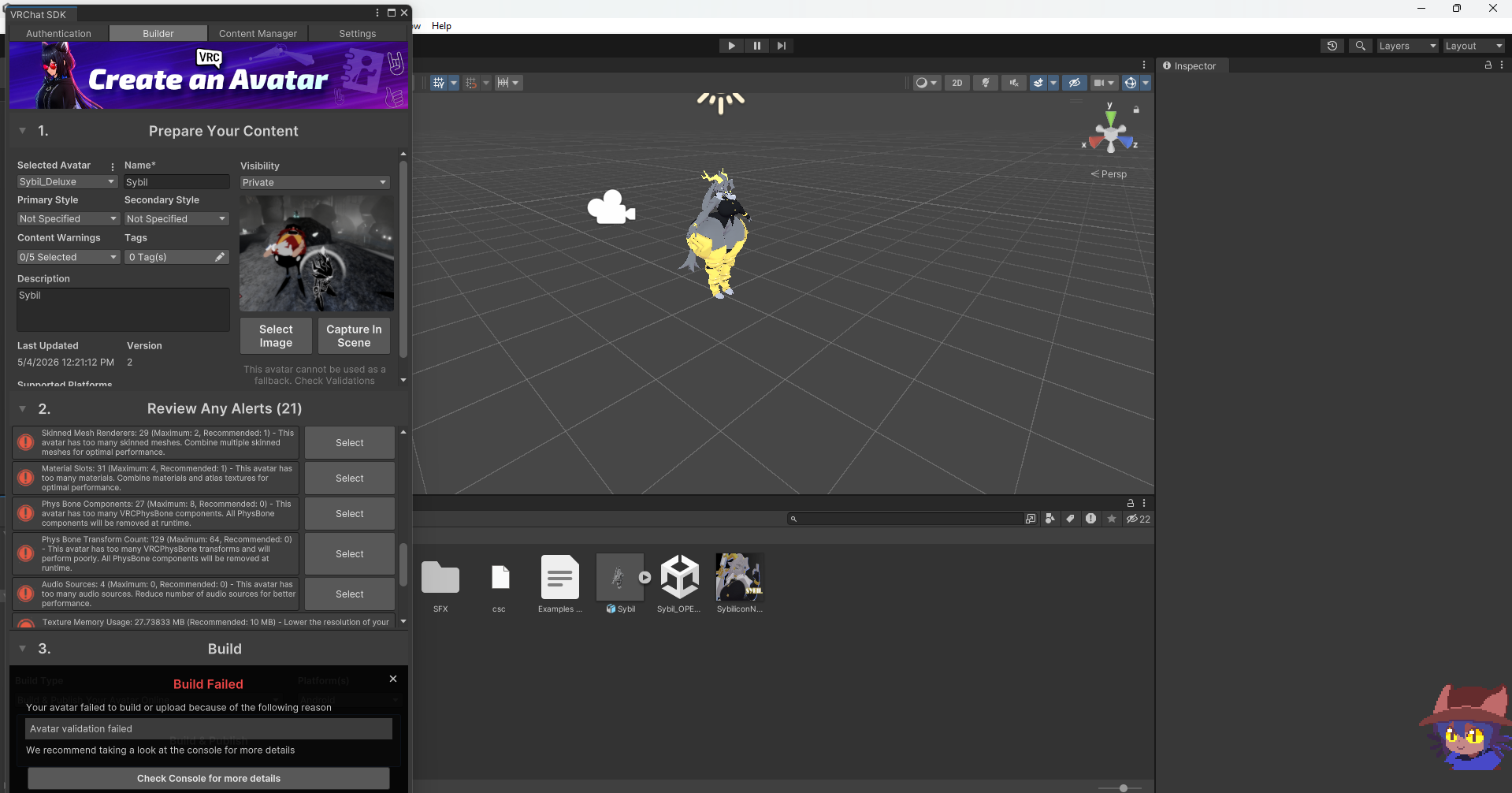
Task: Click Select for the Skinned Mesh Renderers alert
Action: tap(350, 443)
